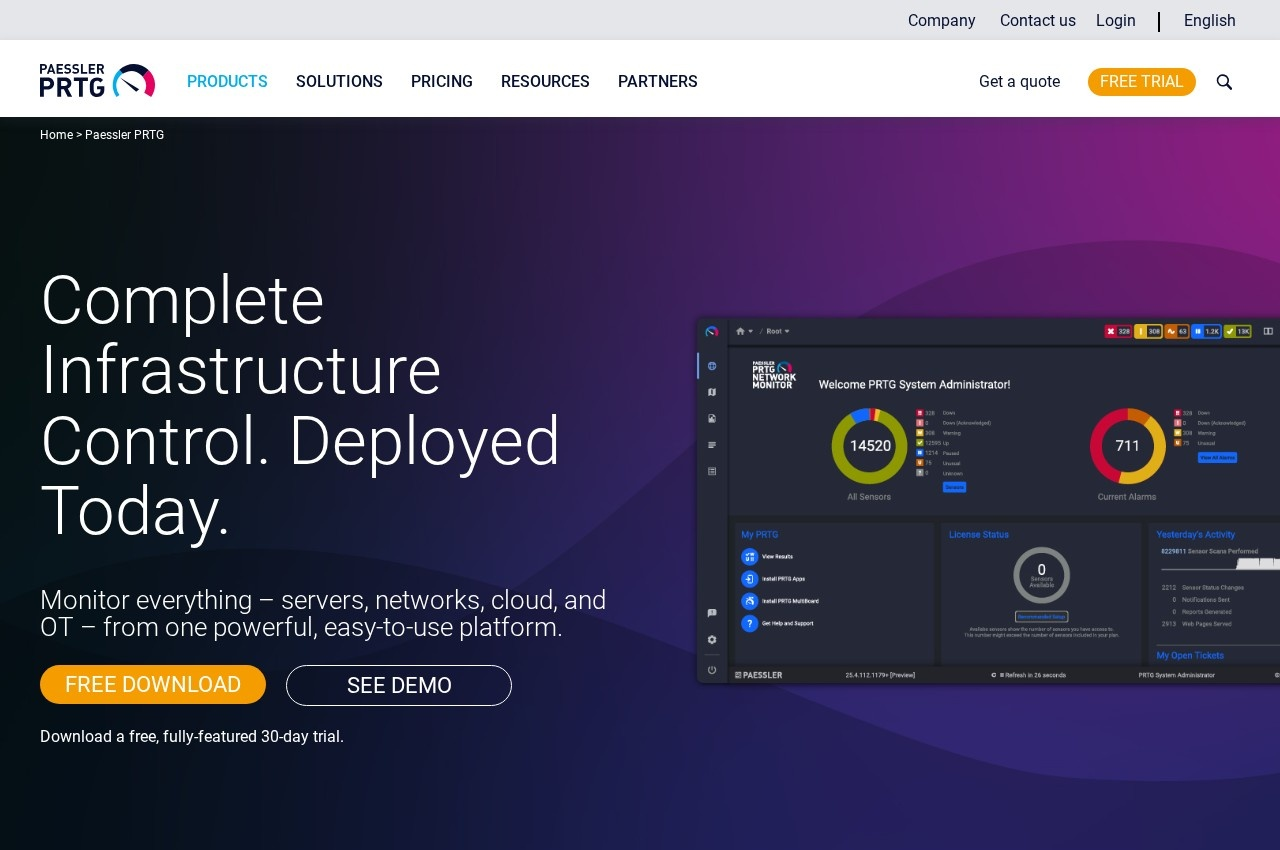
Task: Open the PARTNERS menu
Action: (658, 82)
